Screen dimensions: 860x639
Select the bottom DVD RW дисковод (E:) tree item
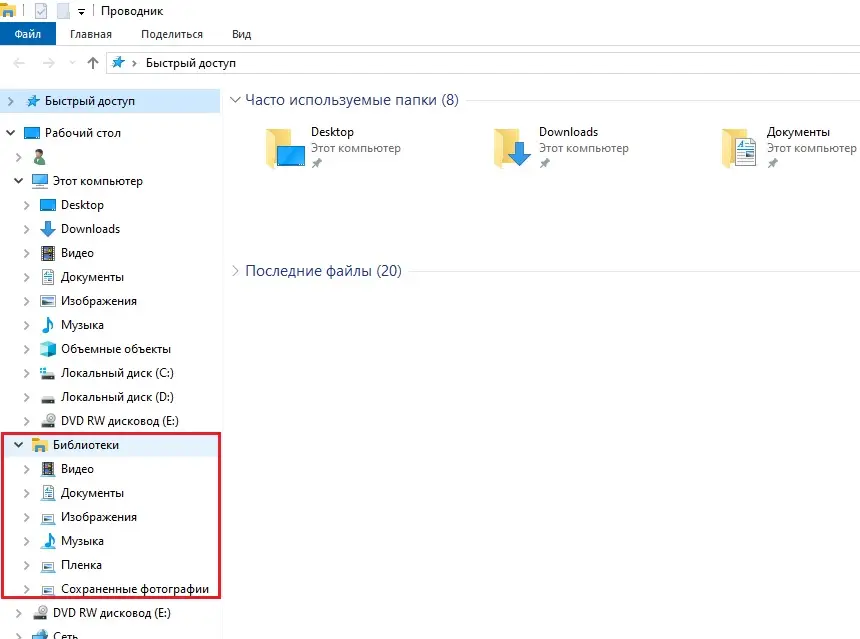tap(111, 613)
